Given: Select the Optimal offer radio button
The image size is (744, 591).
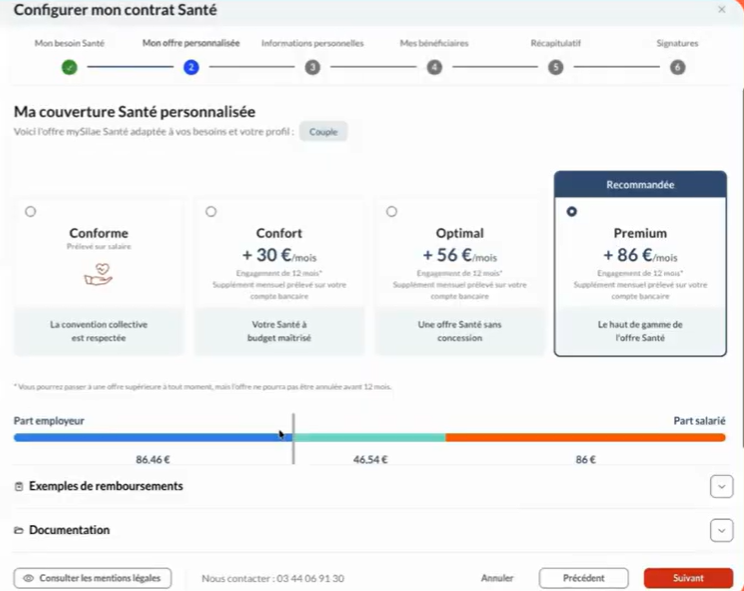Looking at the screenshot, I should click(x=391, y=212).
